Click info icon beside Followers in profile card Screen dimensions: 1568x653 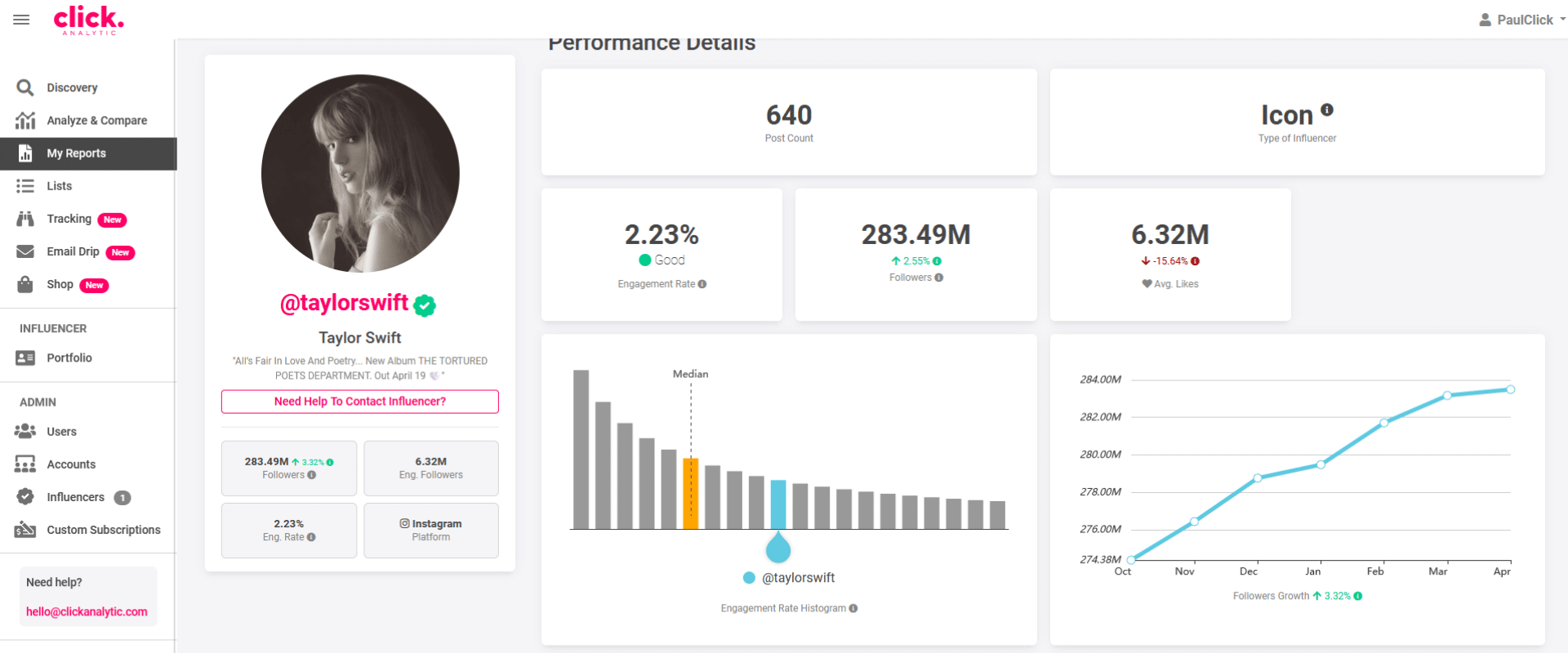311,475
